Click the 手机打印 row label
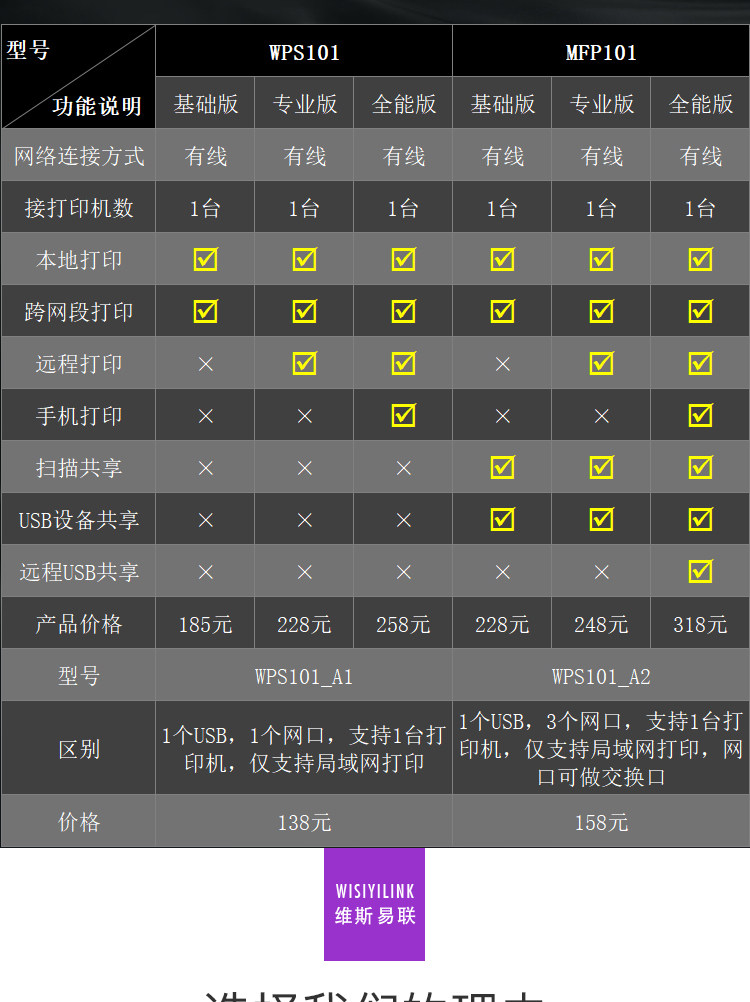Screen dimensions: 750x1002 [x=79, y=416]
